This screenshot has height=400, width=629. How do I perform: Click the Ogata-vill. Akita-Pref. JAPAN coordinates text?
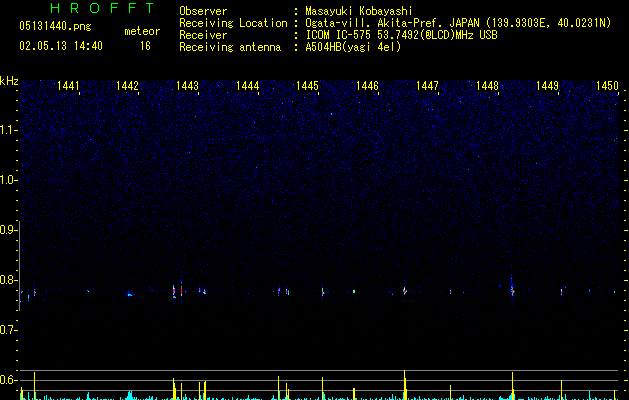tap(458, 23)
